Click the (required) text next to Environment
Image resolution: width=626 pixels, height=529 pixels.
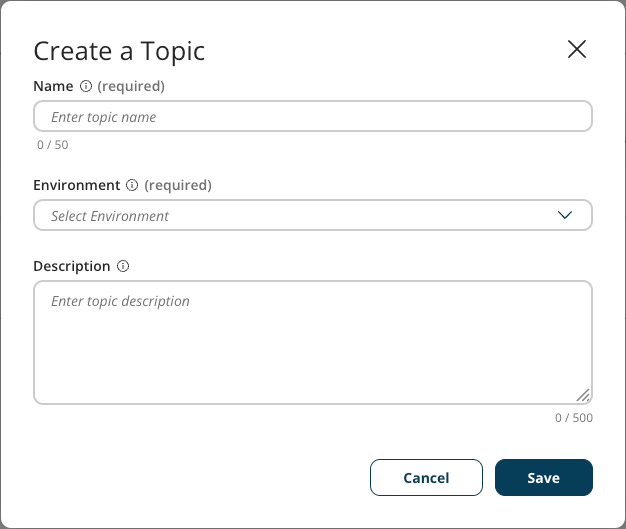pyautogui.click(x=178, y=185)
